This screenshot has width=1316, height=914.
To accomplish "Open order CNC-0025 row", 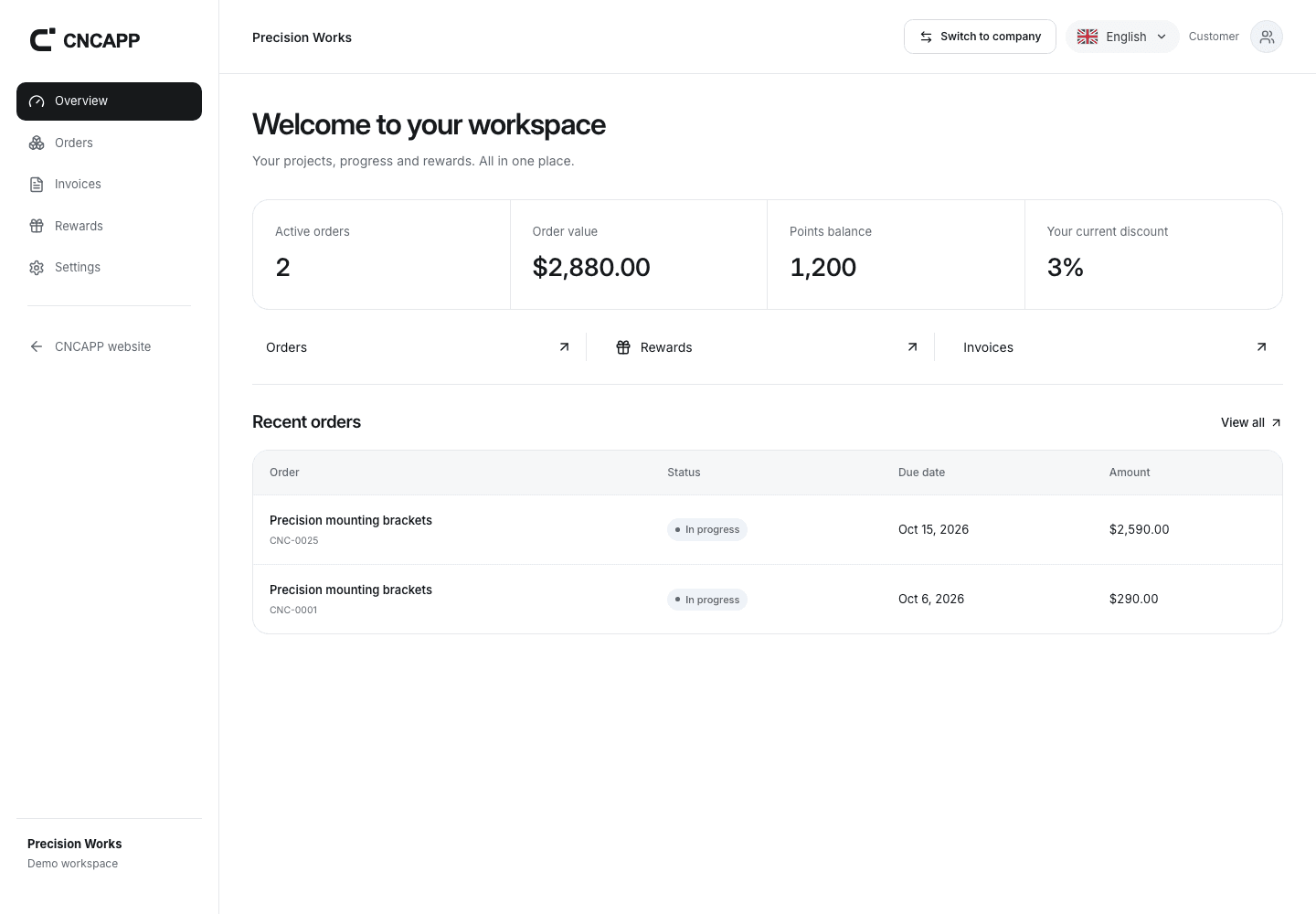I will 768,530.
